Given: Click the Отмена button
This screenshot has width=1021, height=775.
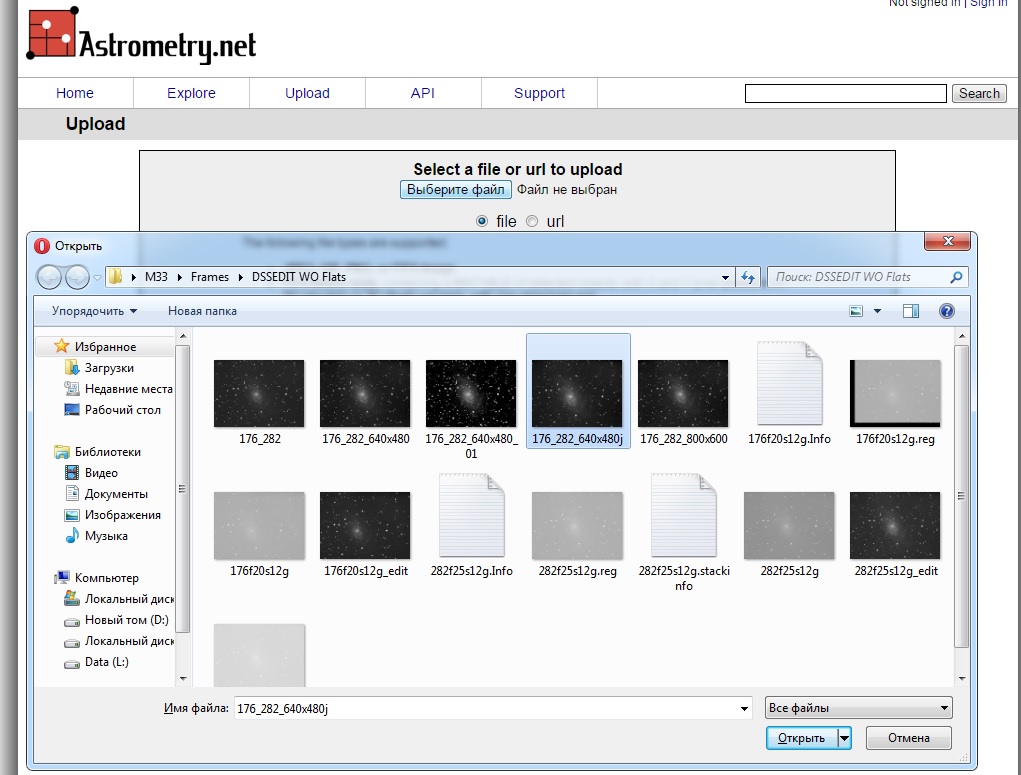Looking at the screenshot, I should pyautogui.click(x=907, y=738).
